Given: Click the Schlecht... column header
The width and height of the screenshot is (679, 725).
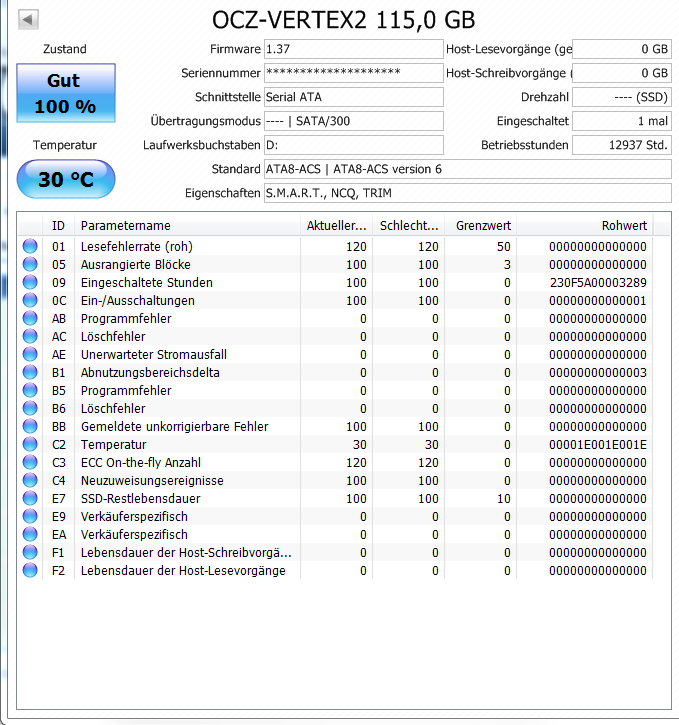Looking at the screenshot, I should click(x=409, y=226).
